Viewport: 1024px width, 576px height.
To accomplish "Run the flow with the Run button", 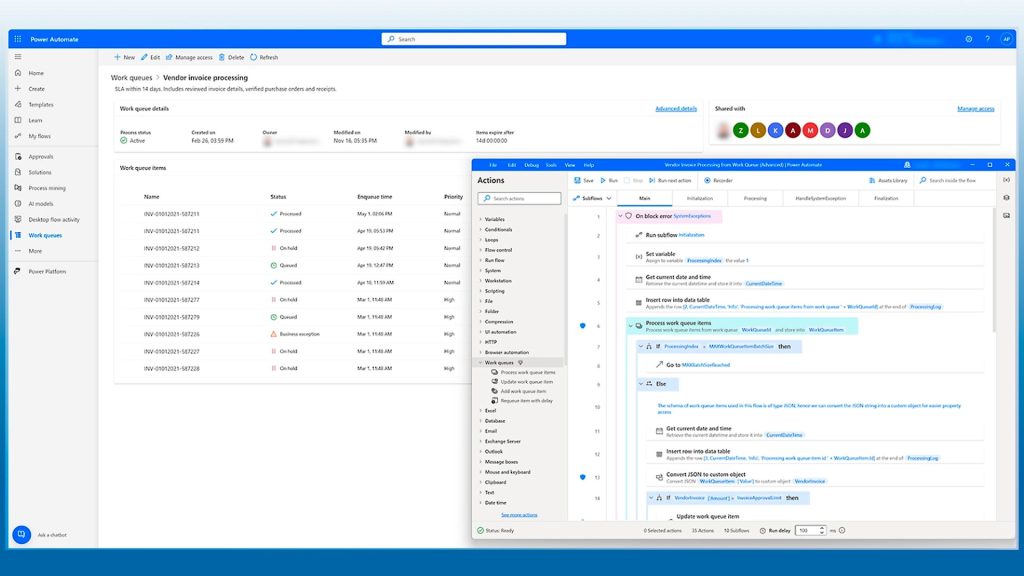I will [x=610, y=180].
